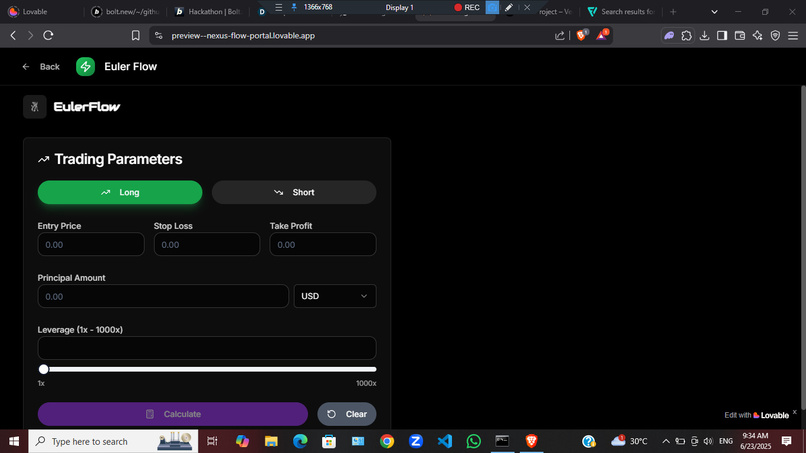806x453 pixels.
Task: Switch to the Search results tab
Action: point(620,11)
